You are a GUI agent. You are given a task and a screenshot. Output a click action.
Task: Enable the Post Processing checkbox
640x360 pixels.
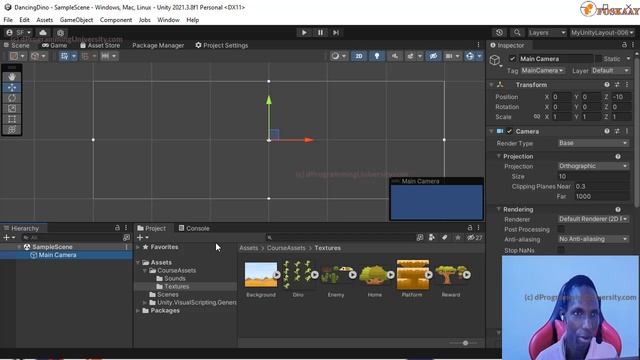(x=561, y=229)
